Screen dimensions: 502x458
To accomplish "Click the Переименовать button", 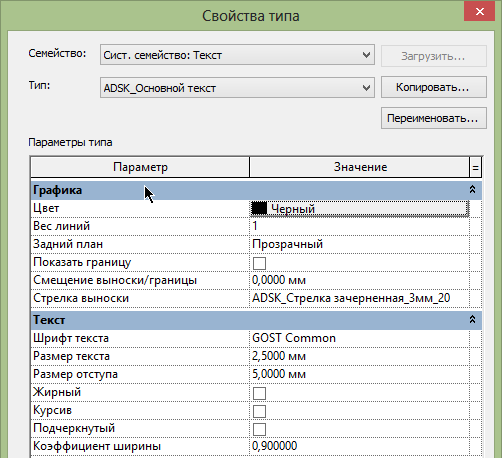I will click(434, 118).
